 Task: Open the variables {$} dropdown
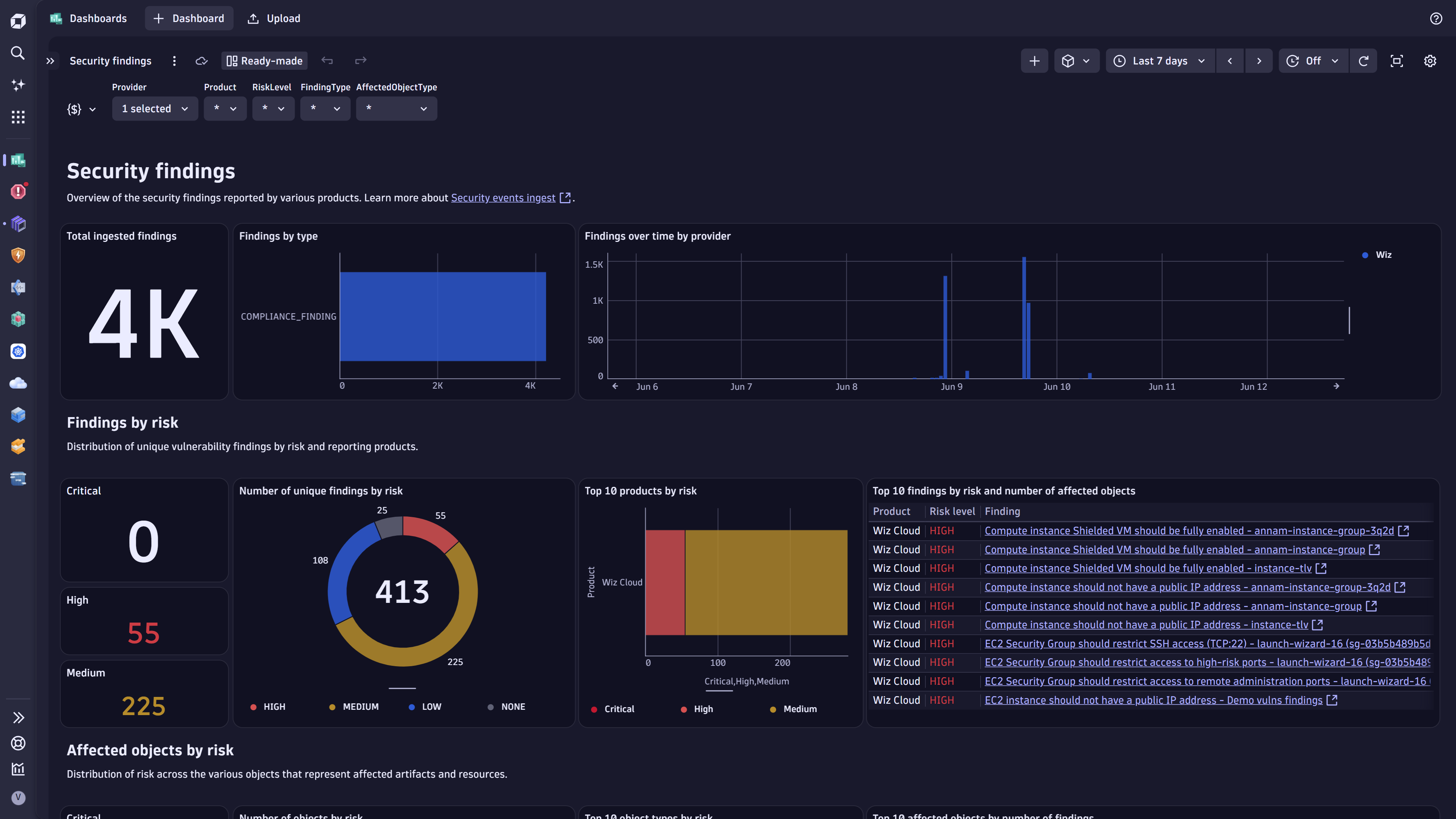82,108
